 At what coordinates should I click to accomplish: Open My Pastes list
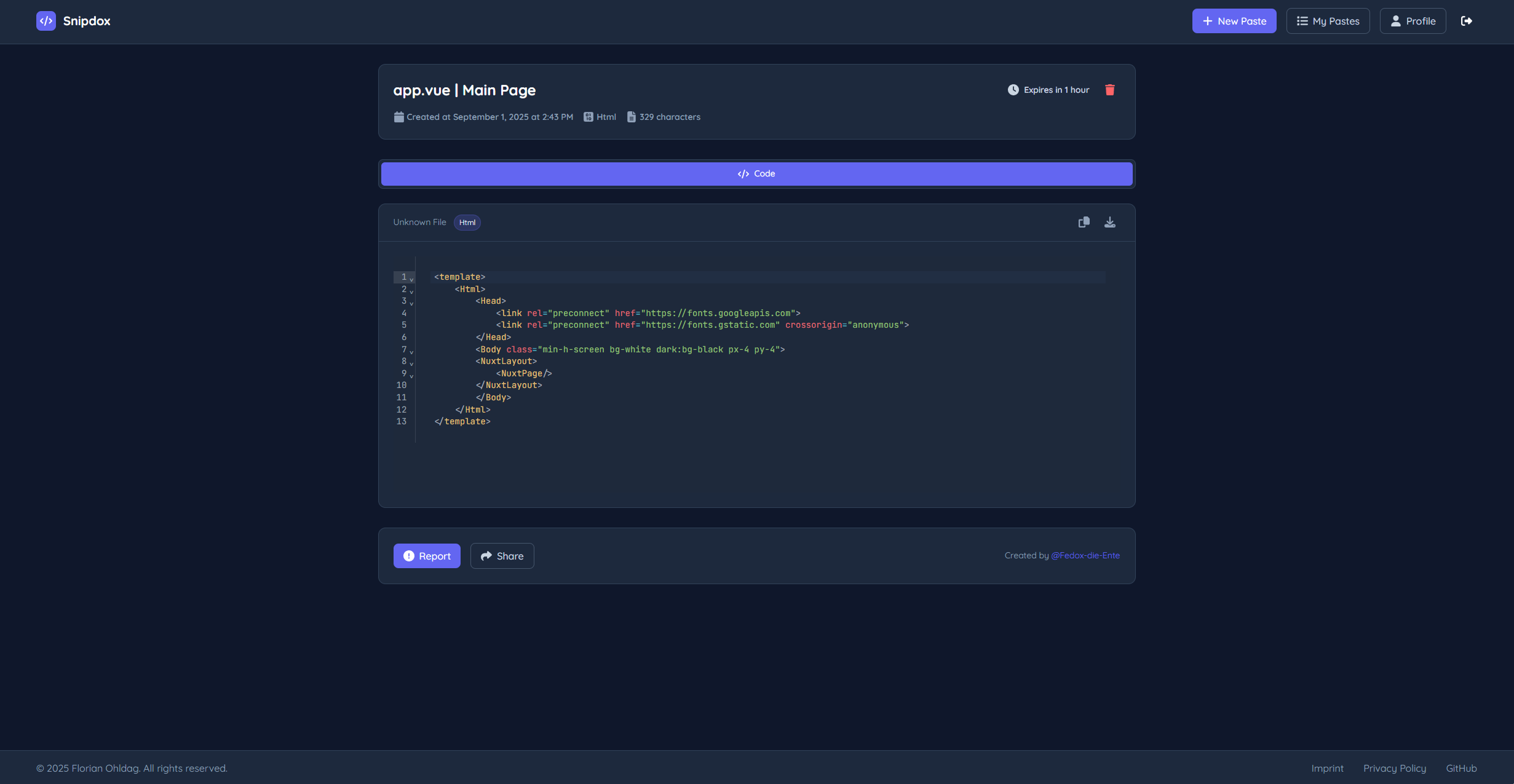pyautogui.click(x=1328, y=21)
